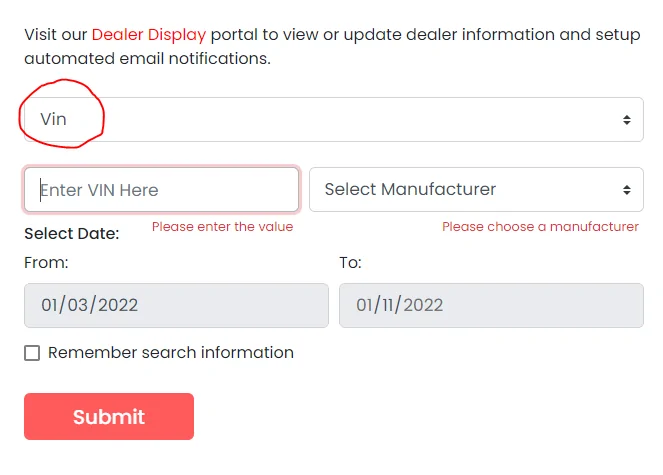Open the Dealer Display portal link
The height and width of the screenshot is (475, 663).
[148, 34]
